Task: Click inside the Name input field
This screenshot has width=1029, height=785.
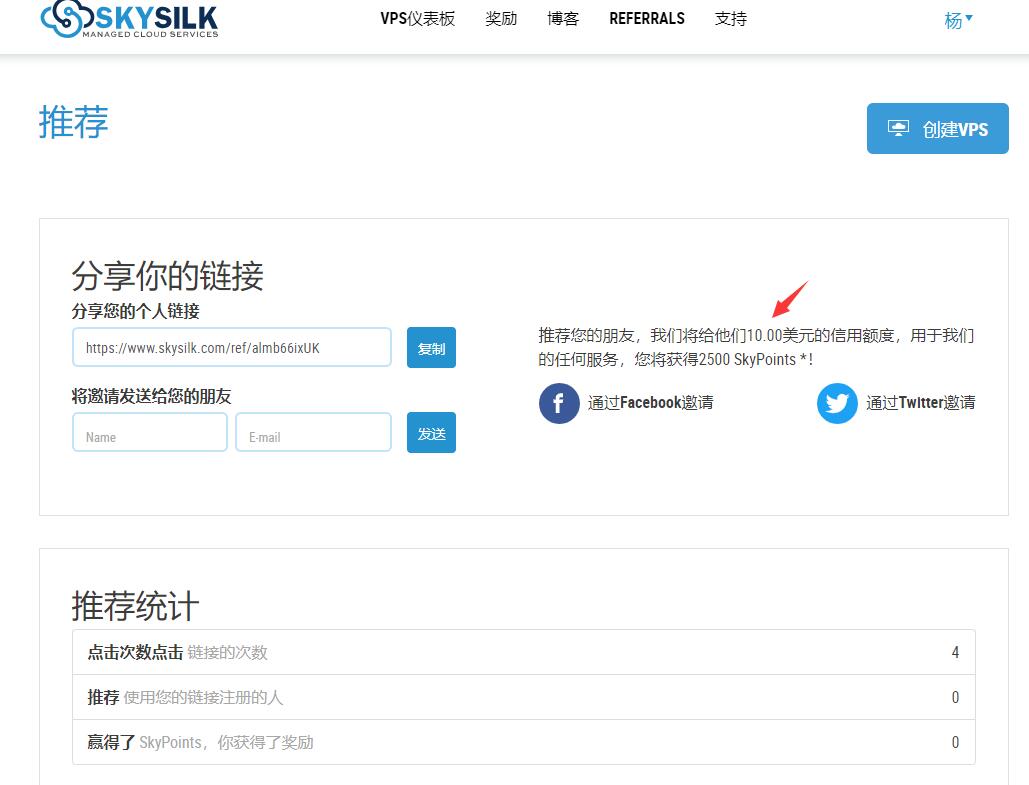Action: 149,432
